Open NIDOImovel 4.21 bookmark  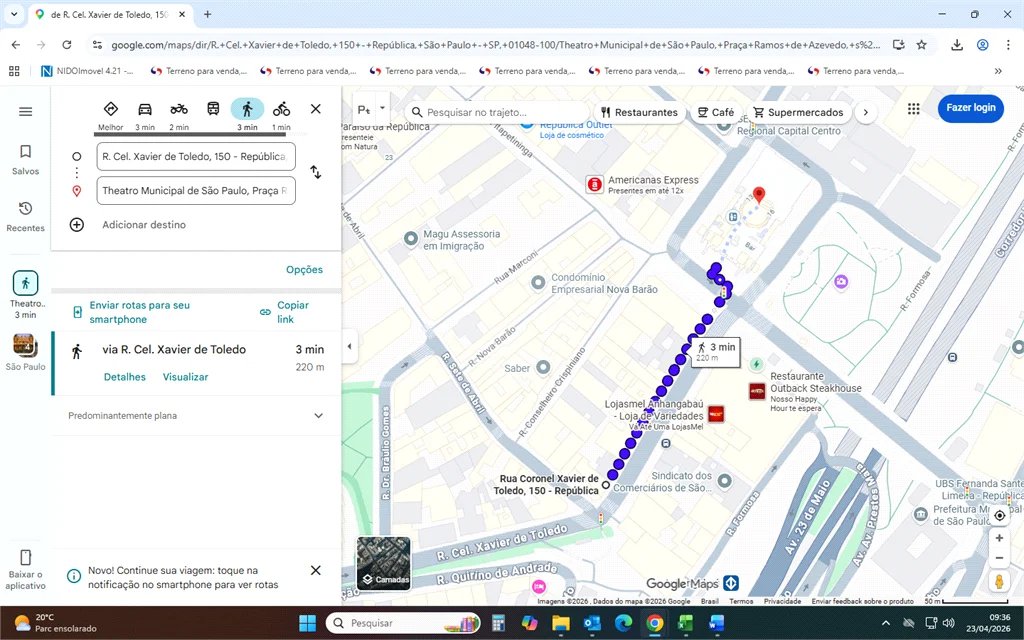click(88, 71)
